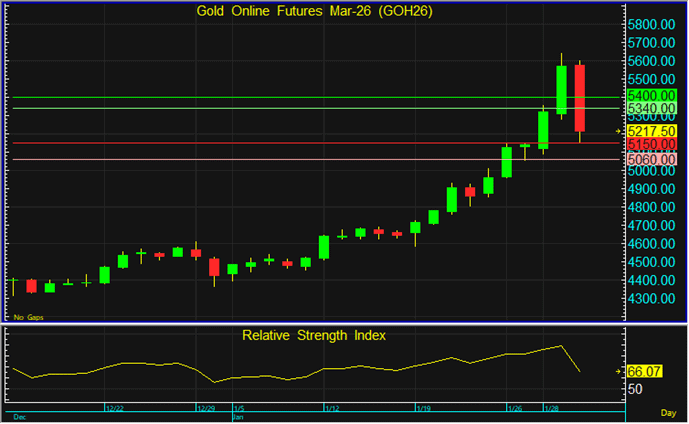Image resolution: width=689 pixels, height=424 pixels.
Task: Click the Dec month label
Action: [x=18, y=417]
